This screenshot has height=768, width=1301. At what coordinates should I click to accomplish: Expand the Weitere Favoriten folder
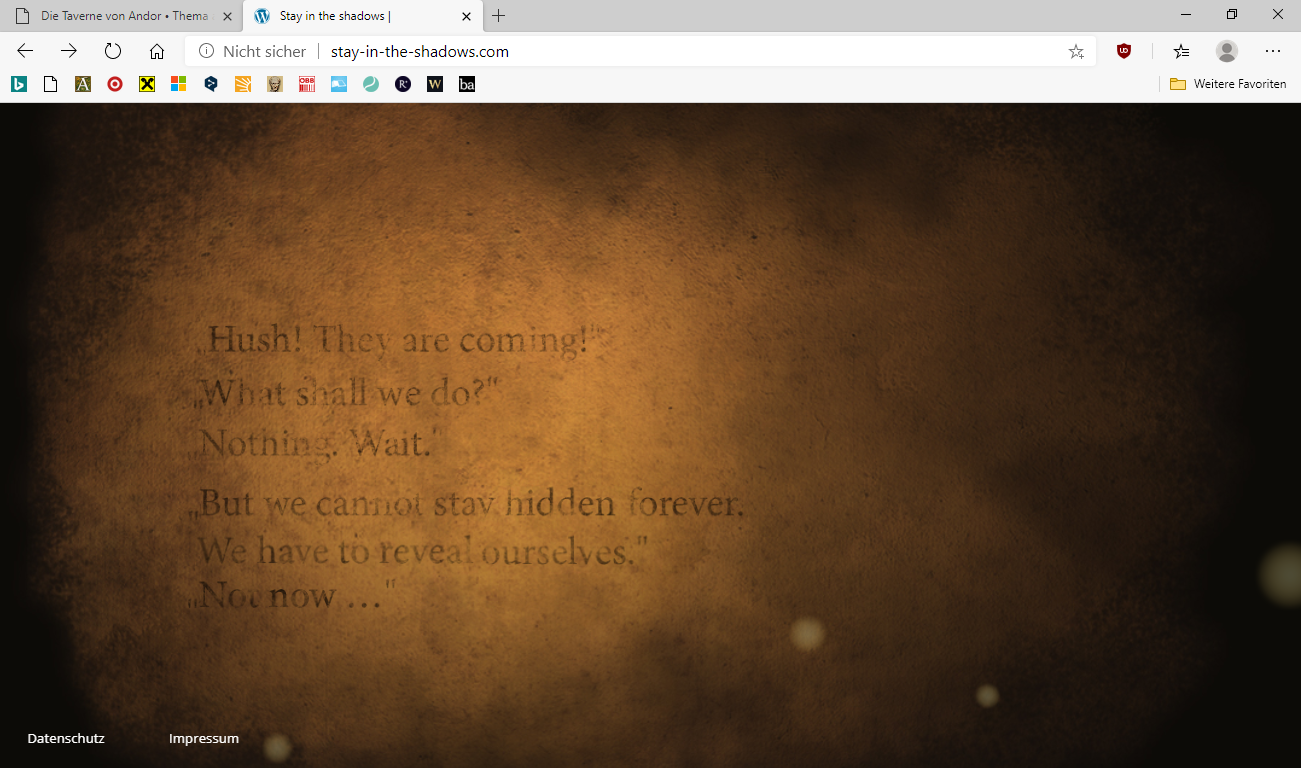tap(1228, 84)
